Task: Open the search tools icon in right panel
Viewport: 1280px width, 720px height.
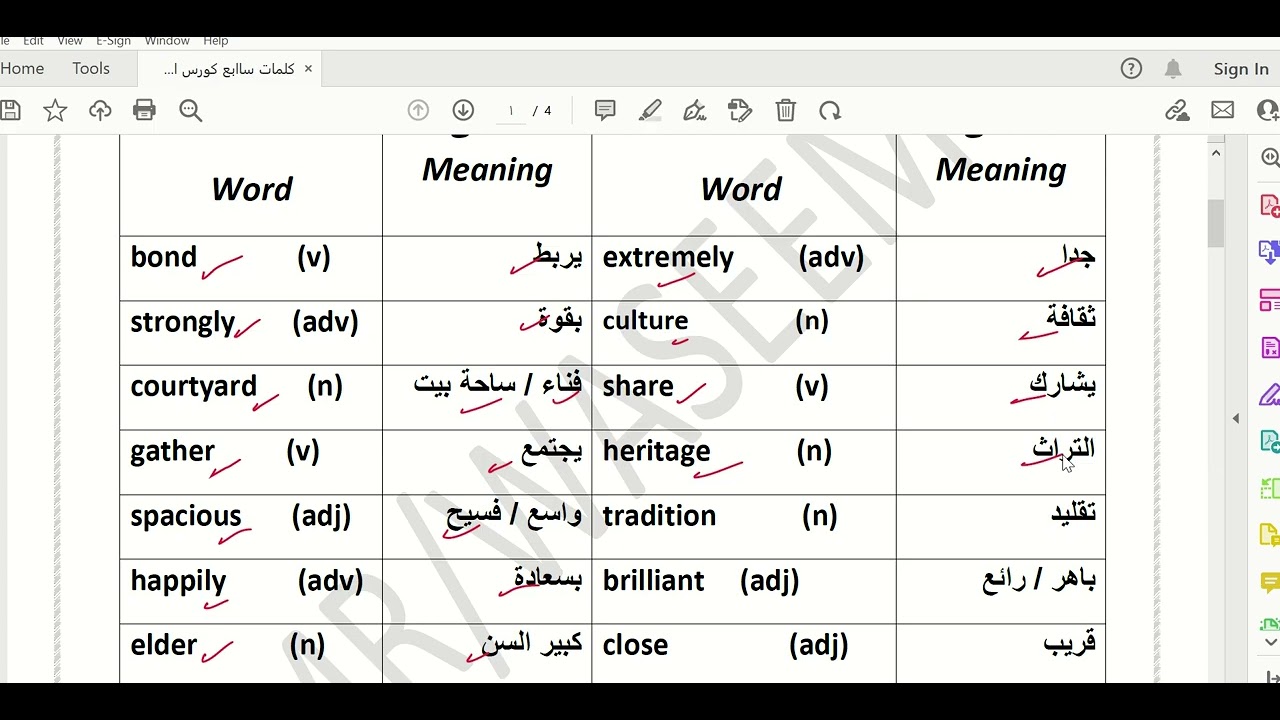Action: click(1270, 158)
